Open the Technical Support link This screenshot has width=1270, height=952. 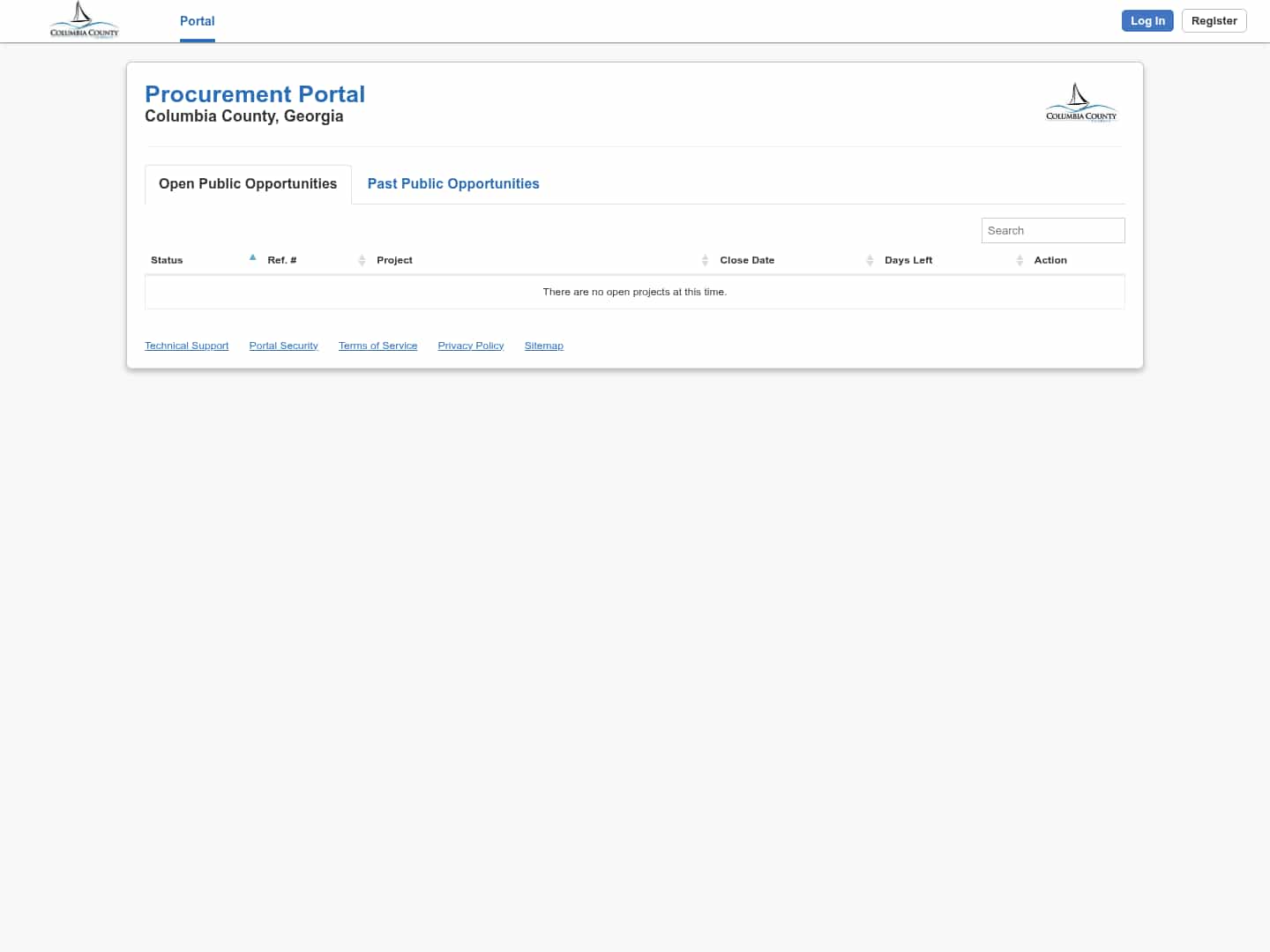point(186,346)
